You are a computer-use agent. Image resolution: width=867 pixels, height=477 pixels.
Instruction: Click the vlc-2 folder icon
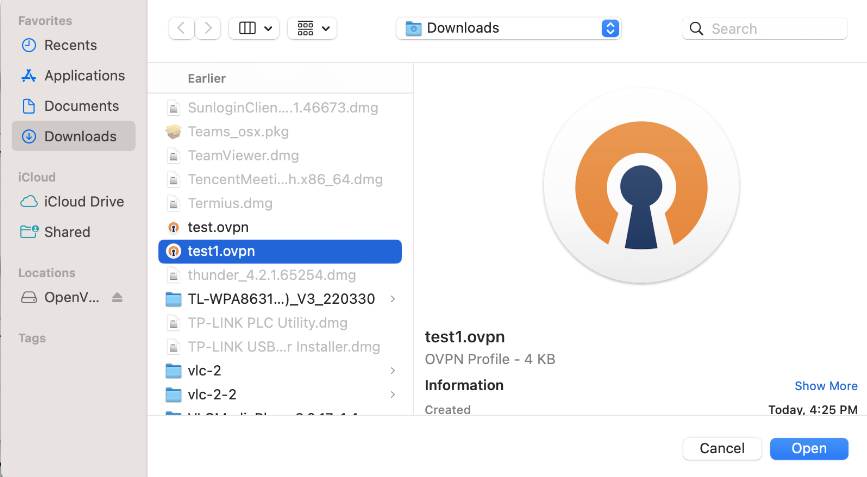point(174,371)
